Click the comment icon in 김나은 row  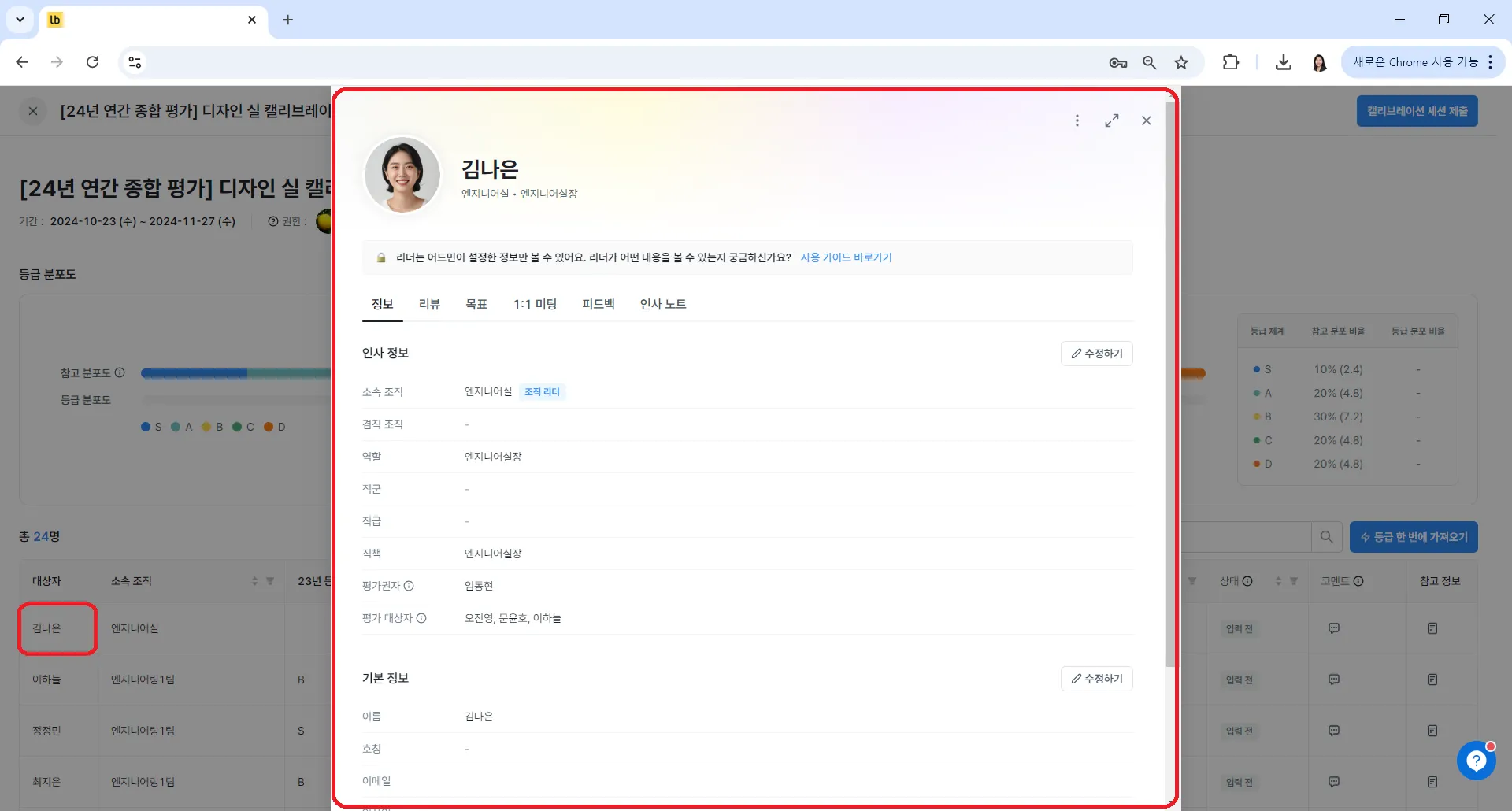pyautogui.click(x=1334, y=628)
